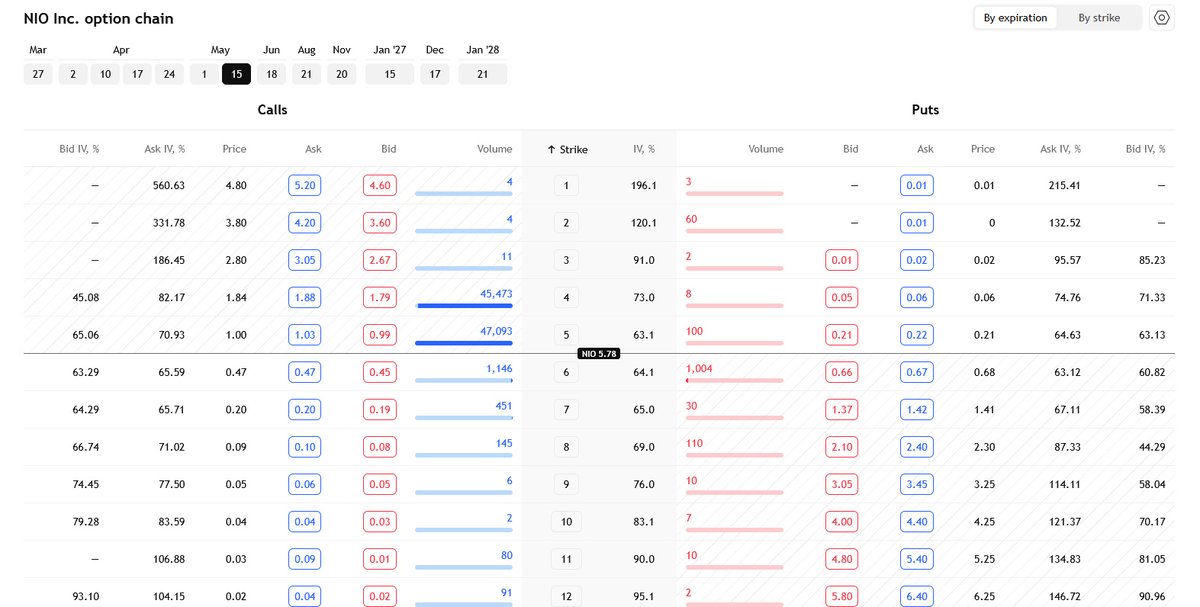Click the call Bid 0.45 for strike 6
The height and width of the screenshot is (607, 1200).
pyautogui.click(x=380, y=372)
